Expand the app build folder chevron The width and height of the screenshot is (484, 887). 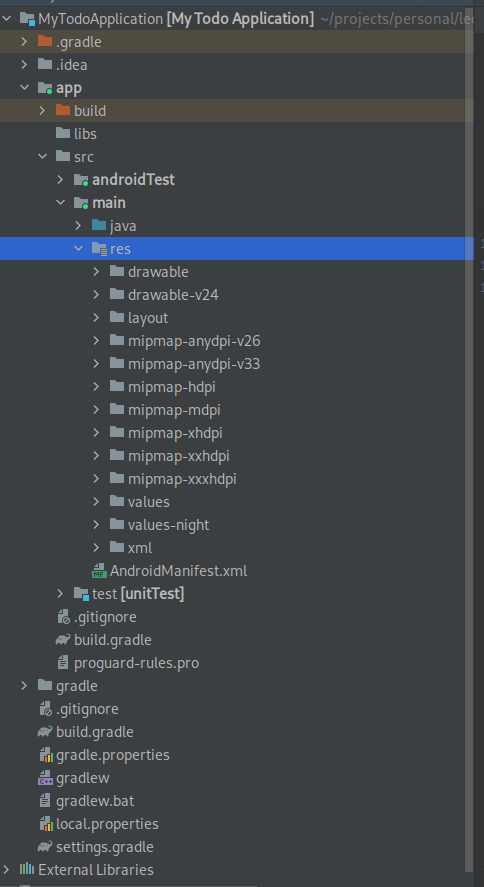pyautogui.click(x=42, y=111)
